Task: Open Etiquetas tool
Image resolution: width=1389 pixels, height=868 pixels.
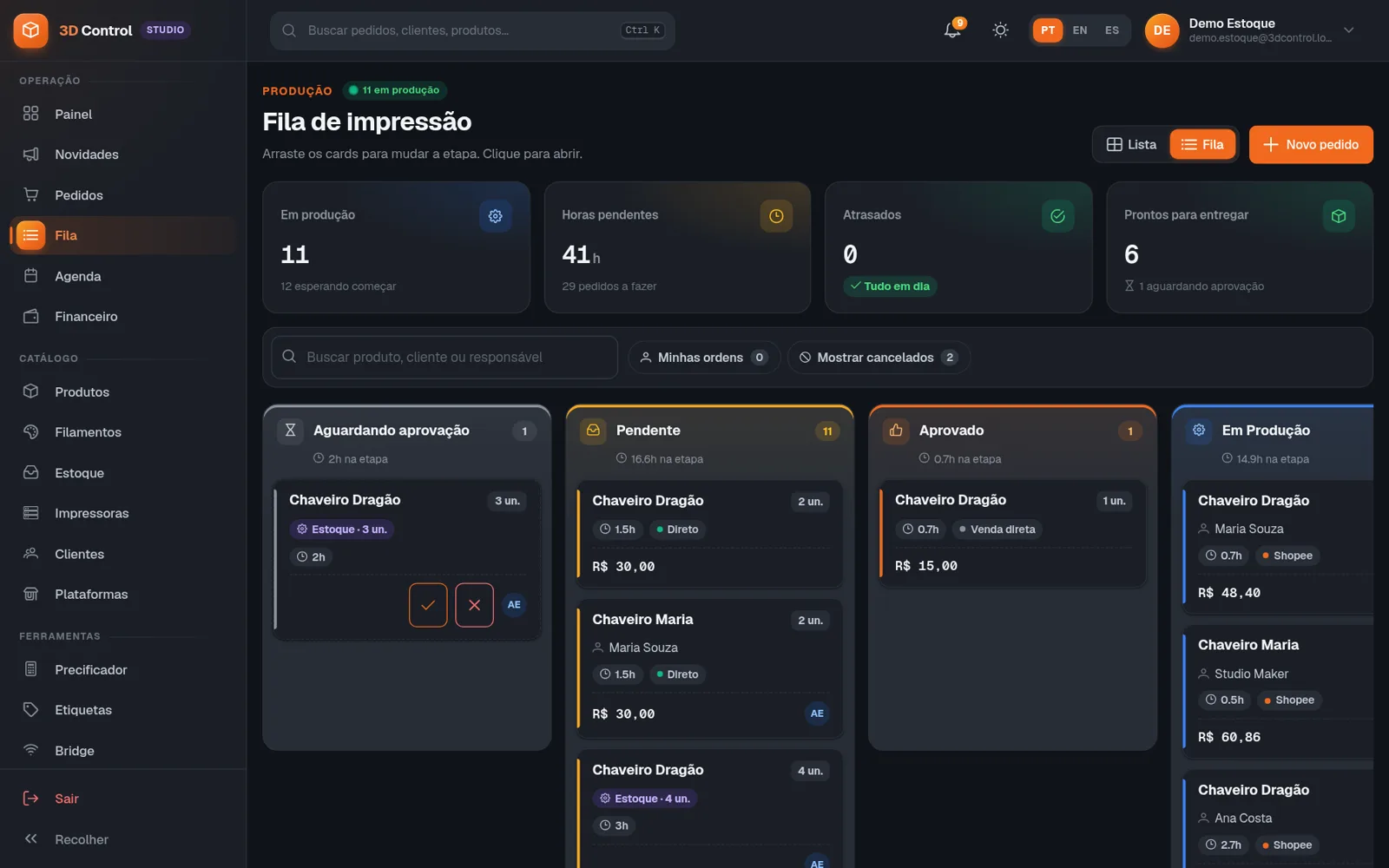Action: pyautogui.click(x=123, y=710)
